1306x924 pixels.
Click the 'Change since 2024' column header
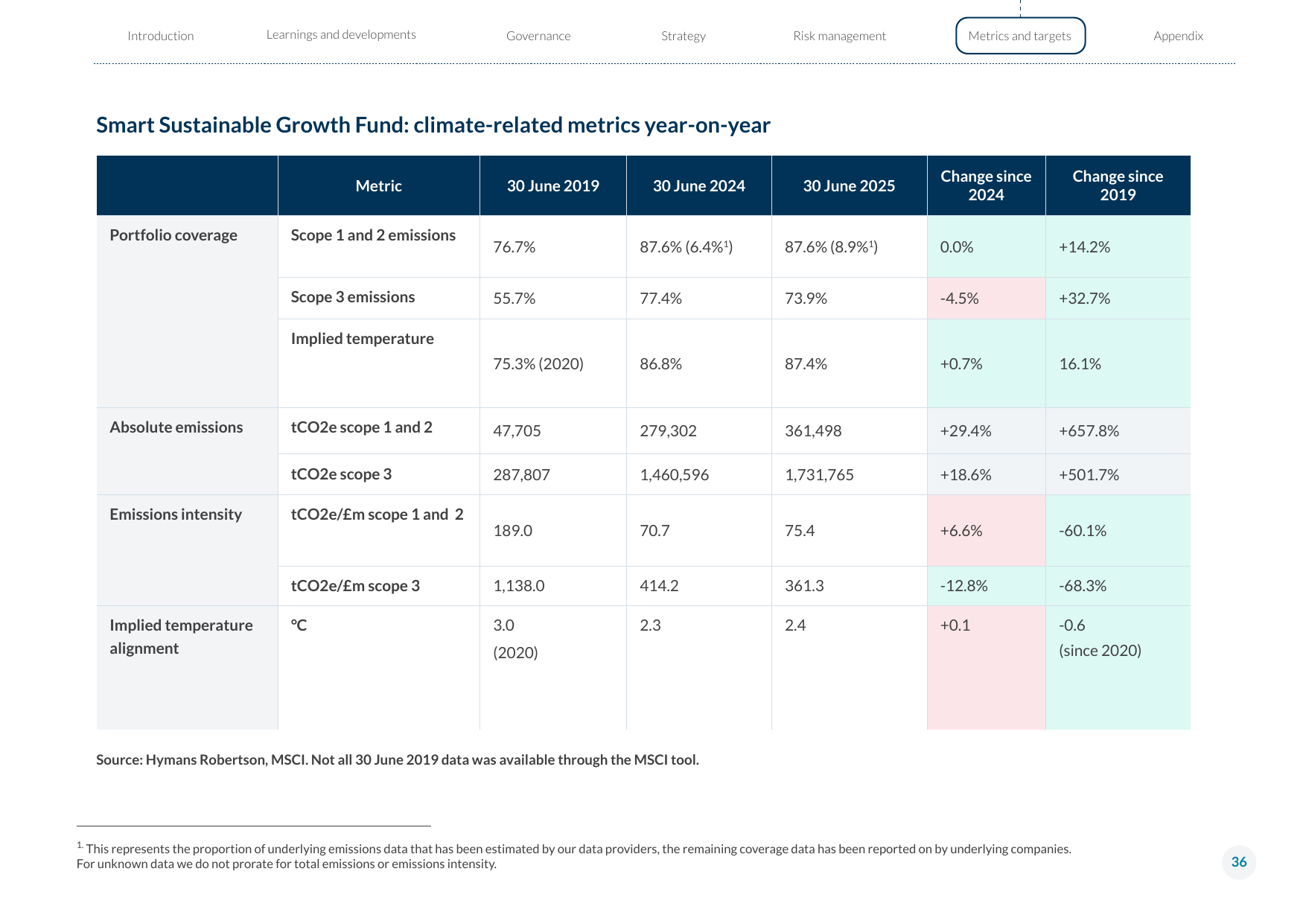[987, 186]
